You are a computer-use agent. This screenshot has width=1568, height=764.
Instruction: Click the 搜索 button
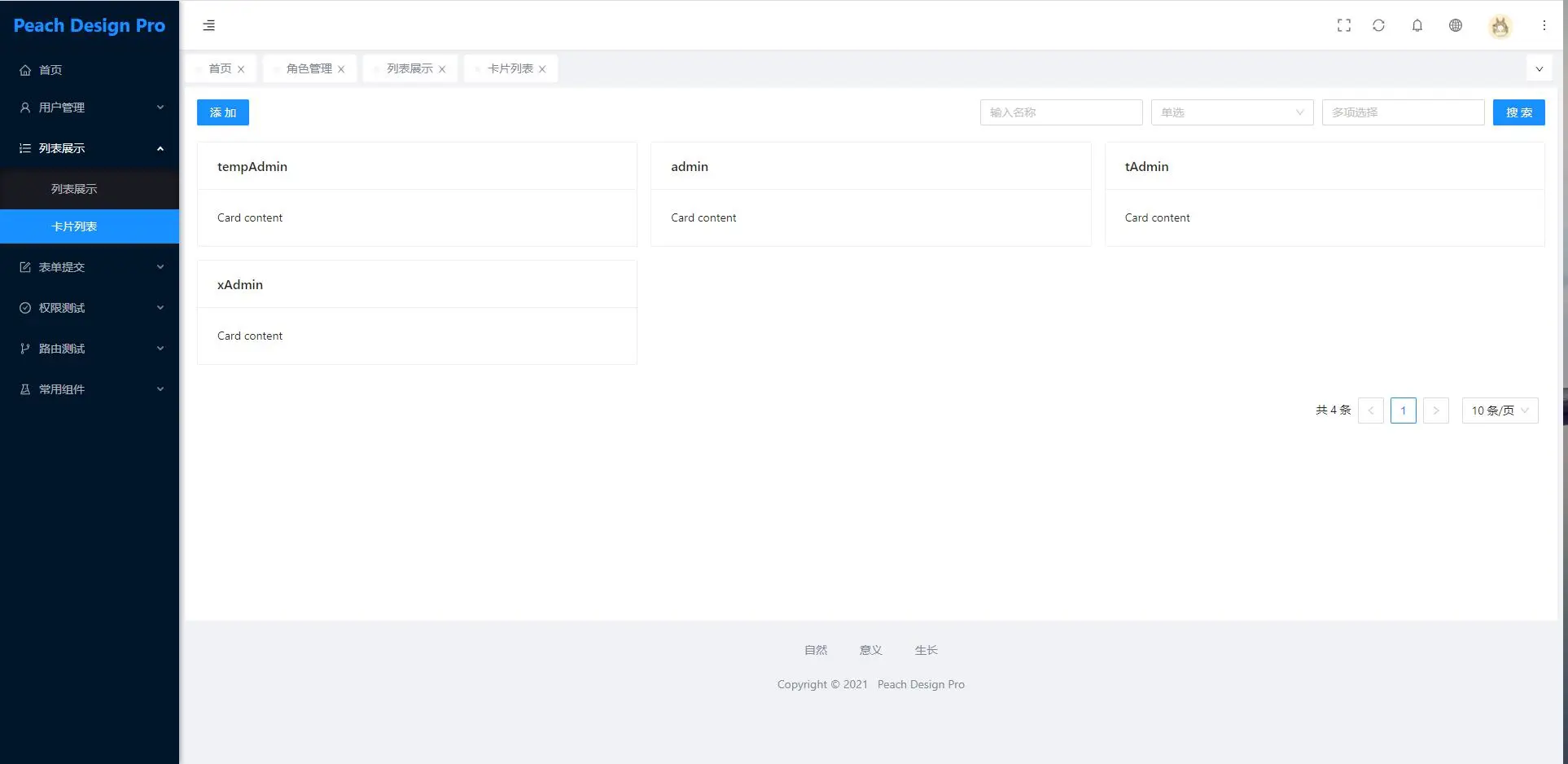click(x=1519, y=112)
